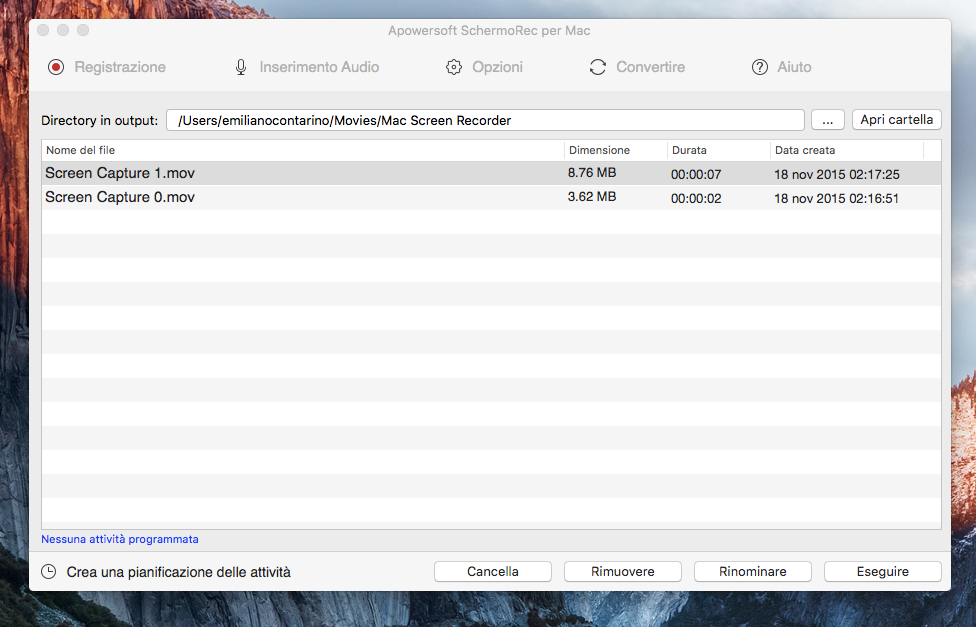Viewport: 976px width, 627px height.
Task: Open Inserimento Audio settings
Action: click(319, 67)
